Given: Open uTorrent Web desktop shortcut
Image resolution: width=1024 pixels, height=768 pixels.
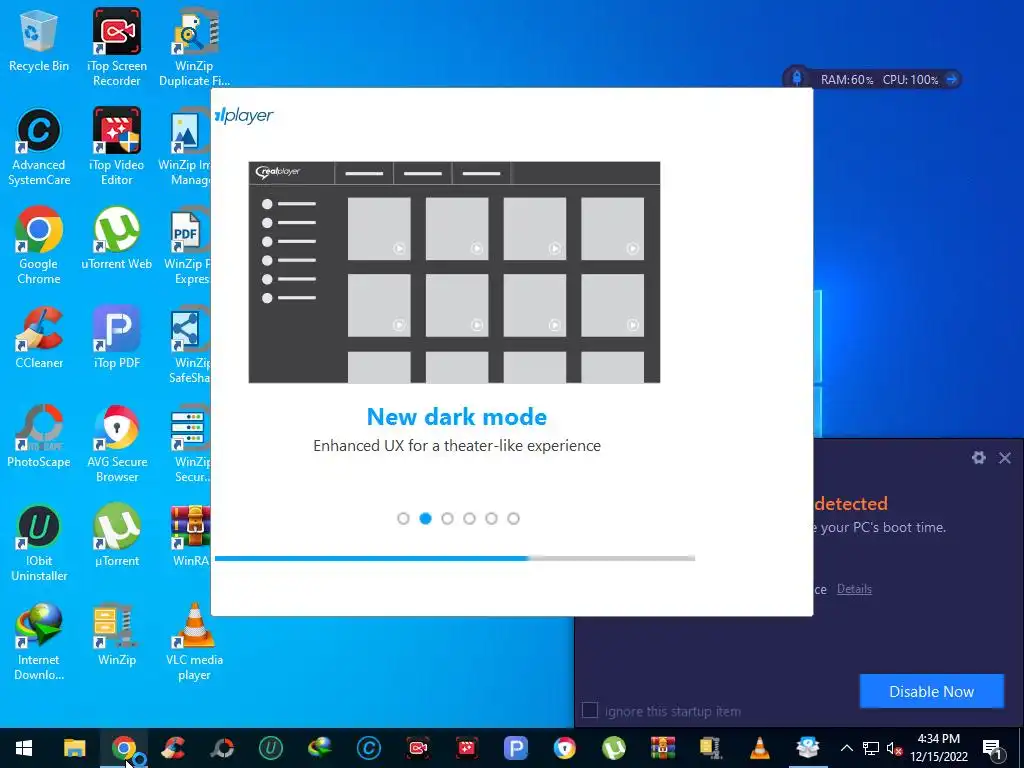Looking at the screenshot, I should [x=116, y=238].
